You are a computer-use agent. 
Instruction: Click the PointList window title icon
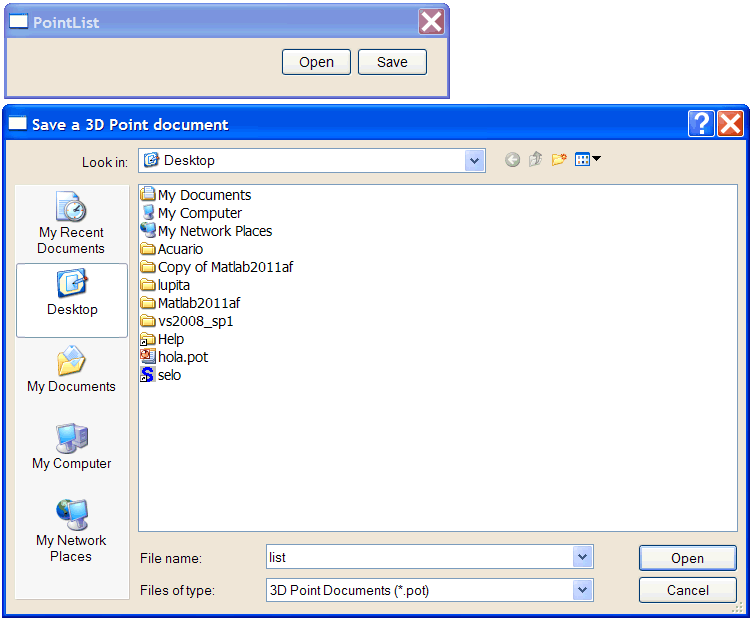pos(19,22)
